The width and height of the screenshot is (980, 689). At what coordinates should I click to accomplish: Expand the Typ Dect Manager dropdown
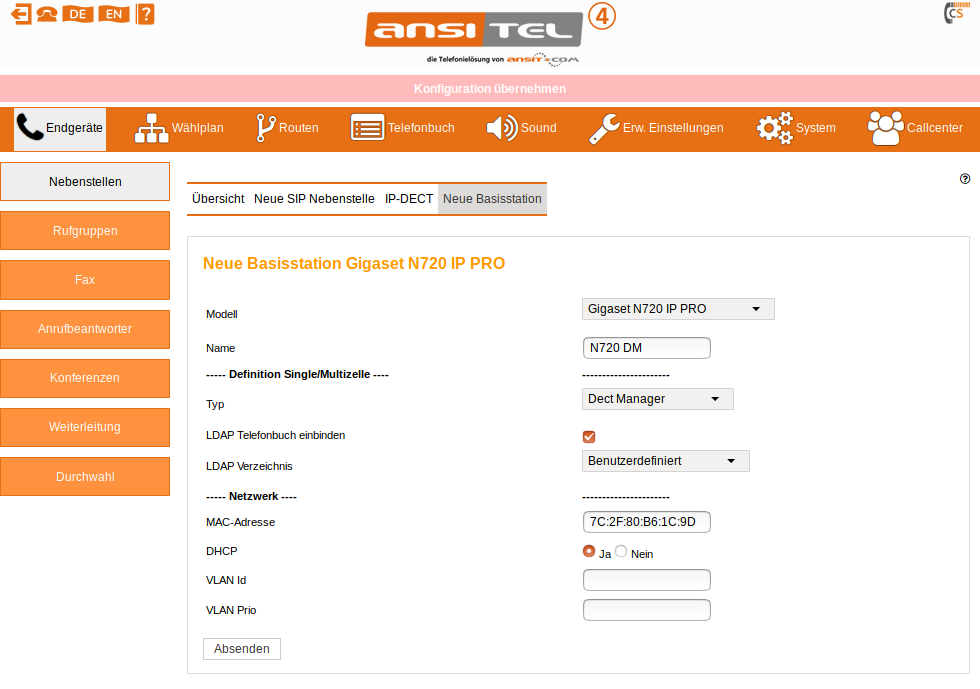point(657,399)
